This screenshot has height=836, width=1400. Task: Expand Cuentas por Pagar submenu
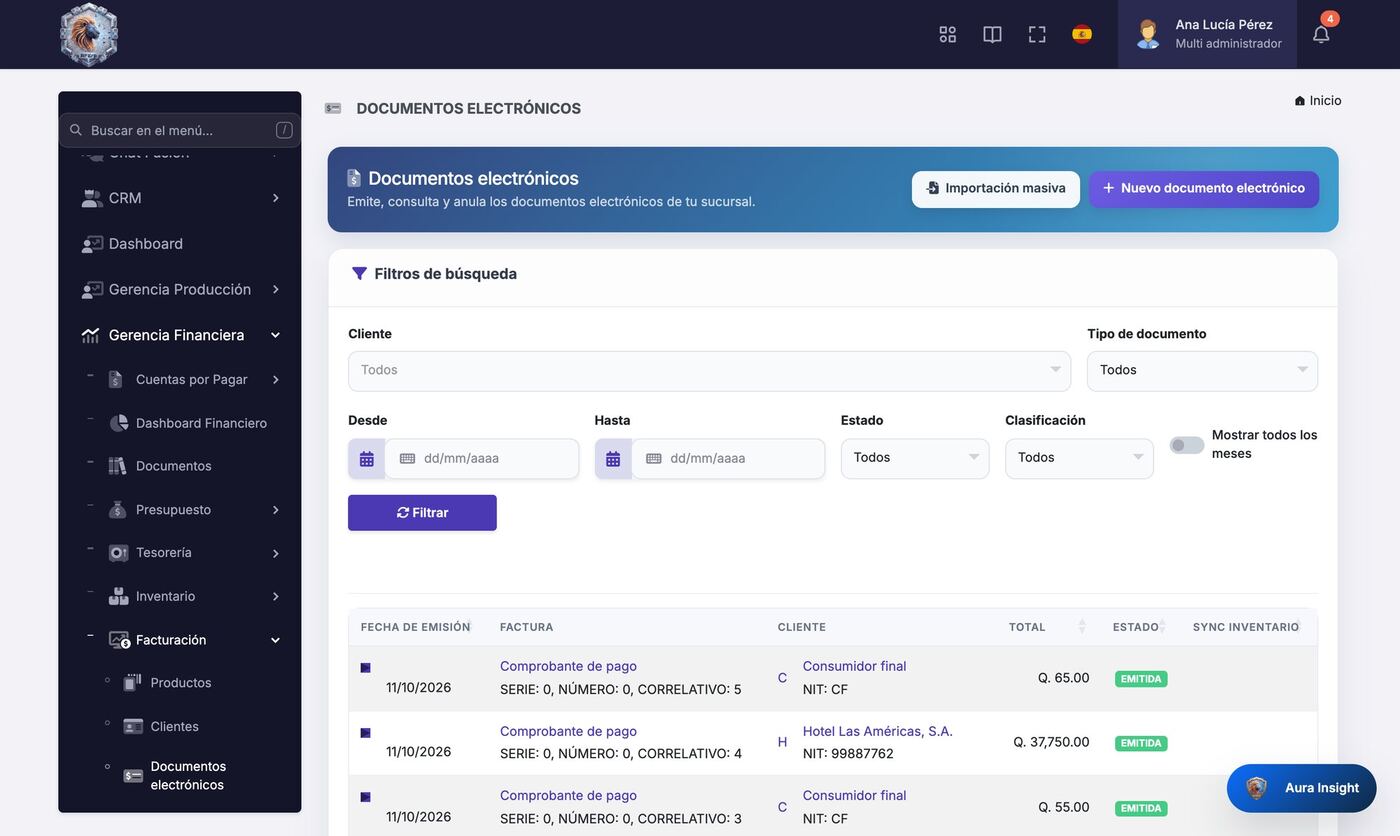click(194, 379)
